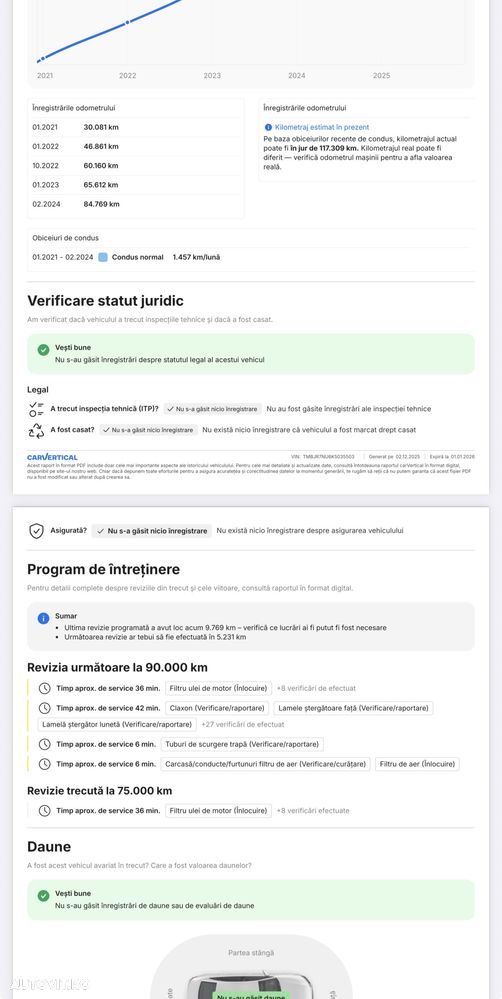Click the blue info icon in Sumar box
This screenshot has height=999, width=502.
click(43, 618)
